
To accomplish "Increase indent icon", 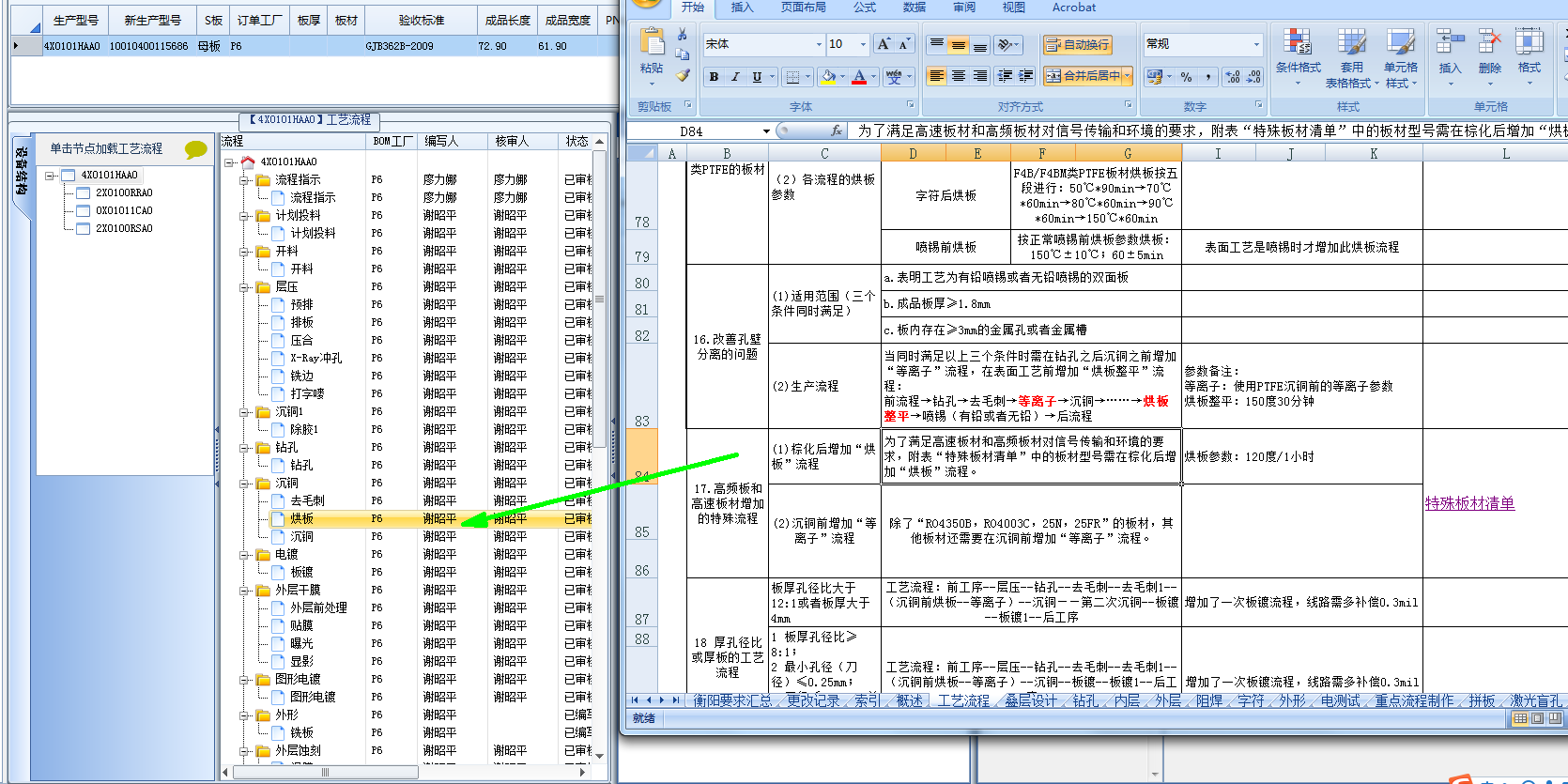I will [1025, 76].
